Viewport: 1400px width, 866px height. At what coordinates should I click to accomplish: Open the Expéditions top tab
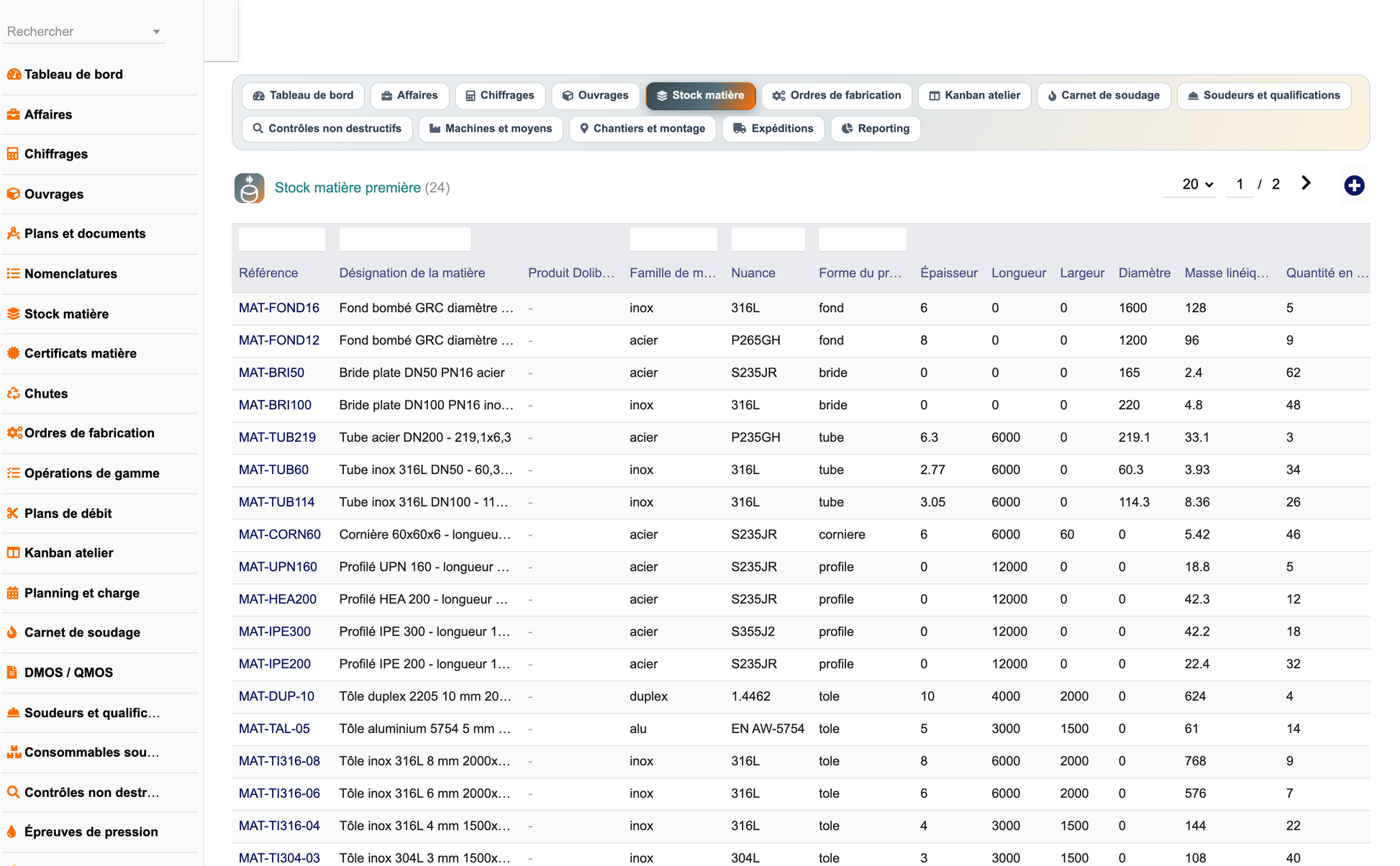[773, 129]
